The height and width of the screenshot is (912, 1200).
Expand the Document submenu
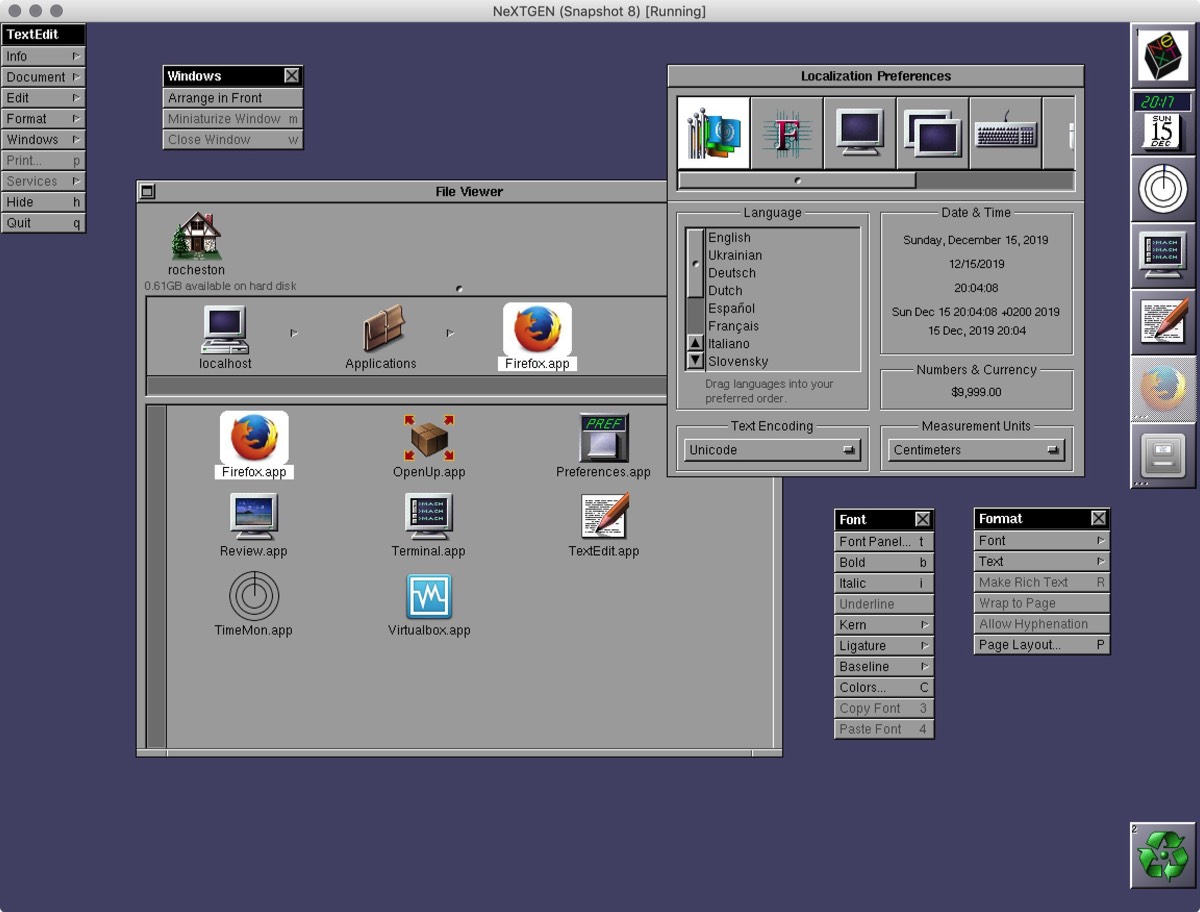[43, 77]
